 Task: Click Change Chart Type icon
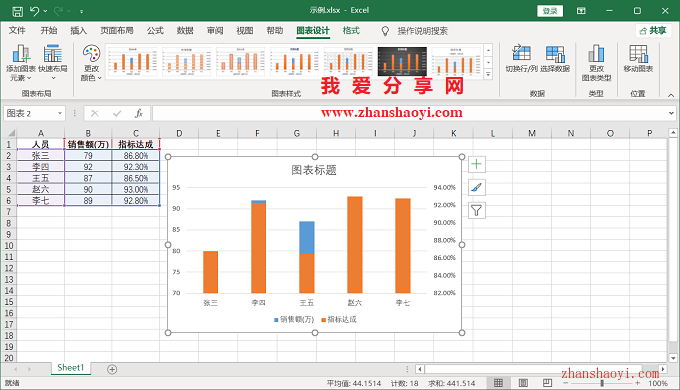[596, 53]
